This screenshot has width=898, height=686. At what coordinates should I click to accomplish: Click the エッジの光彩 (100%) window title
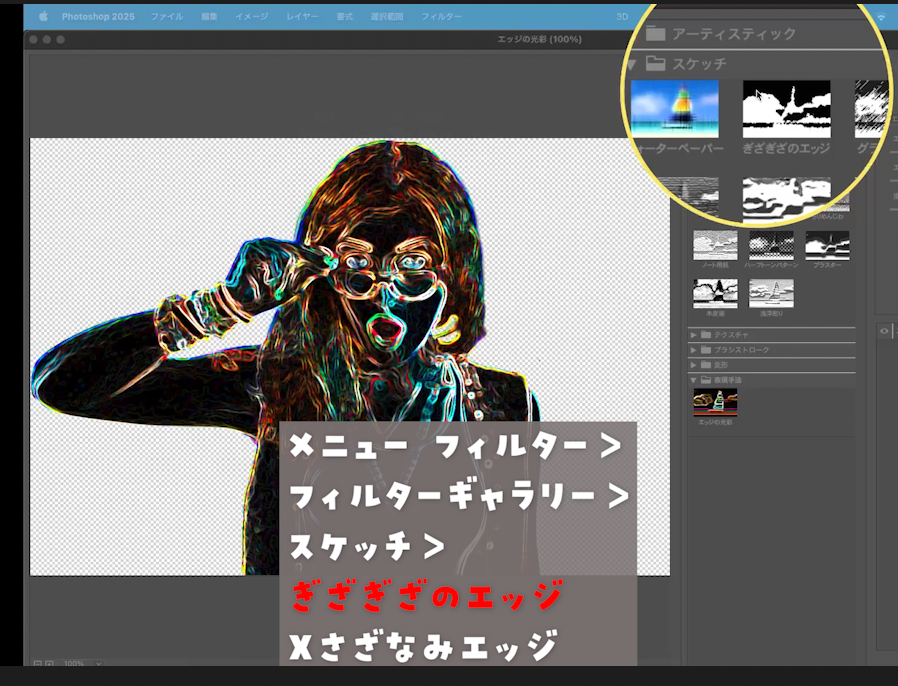[539, 39]
